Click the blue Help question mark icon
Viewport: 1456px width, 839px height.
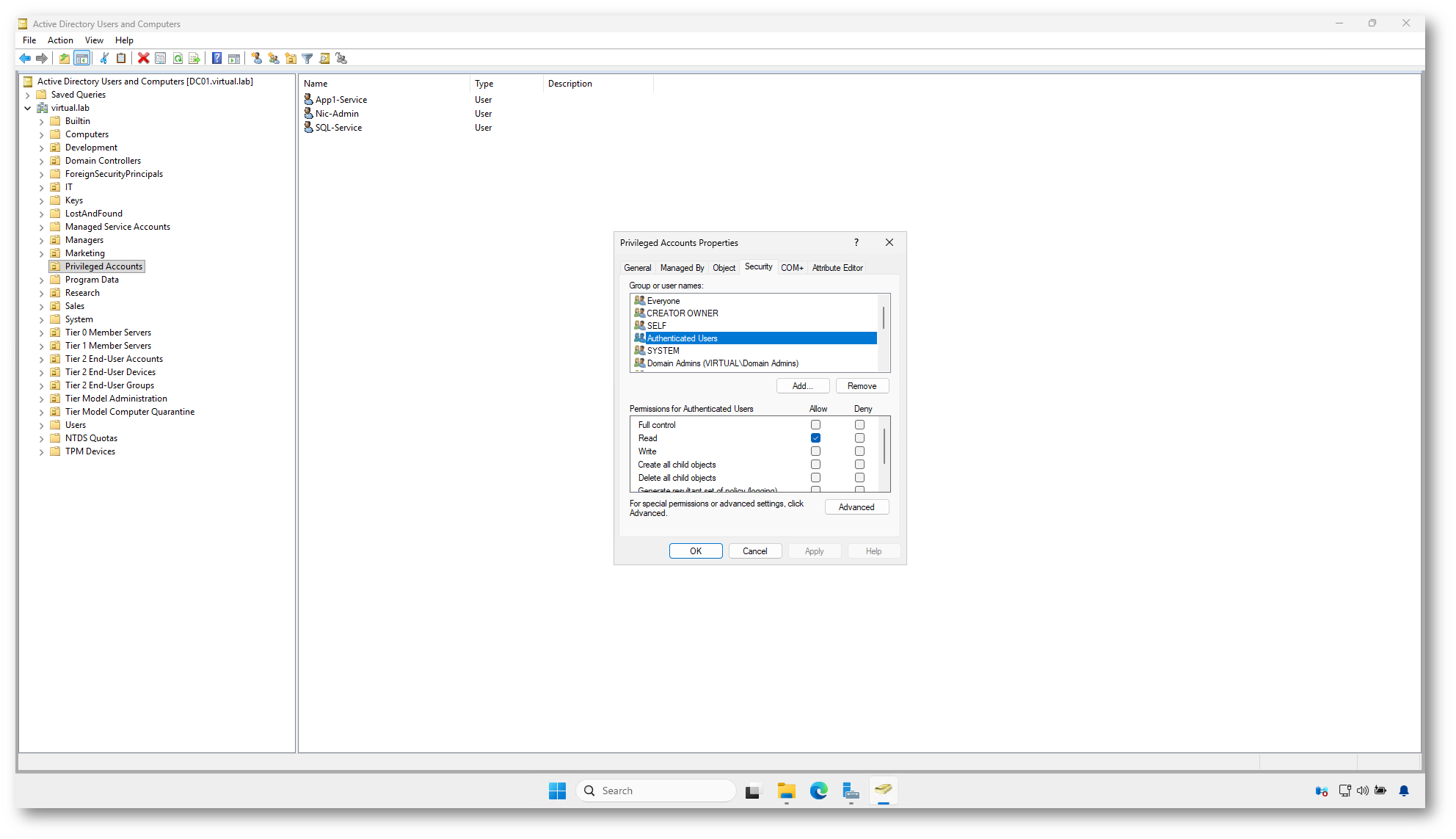coord(217,59)
